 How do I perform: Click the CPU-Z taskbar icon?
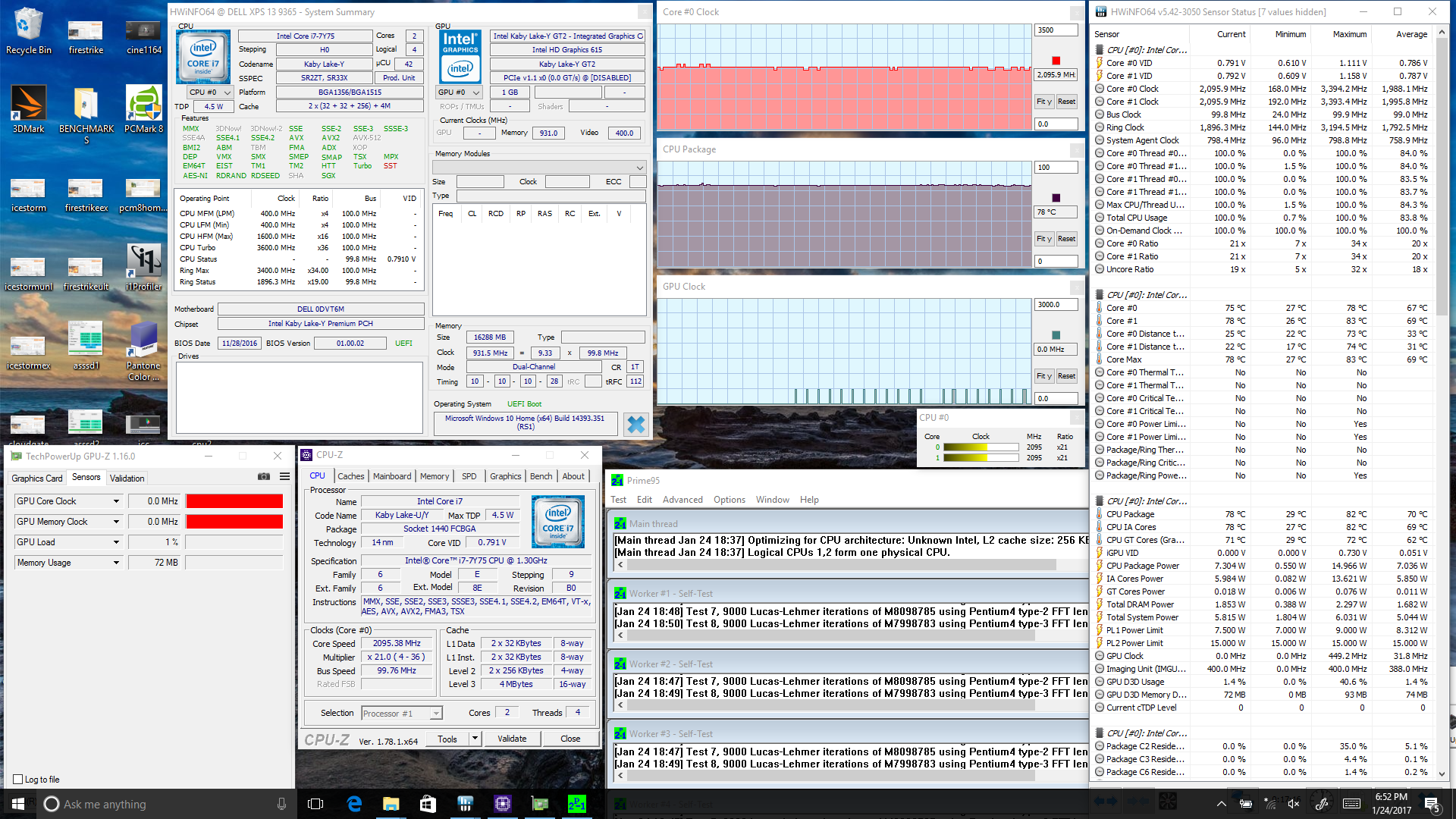coord(503,804)
